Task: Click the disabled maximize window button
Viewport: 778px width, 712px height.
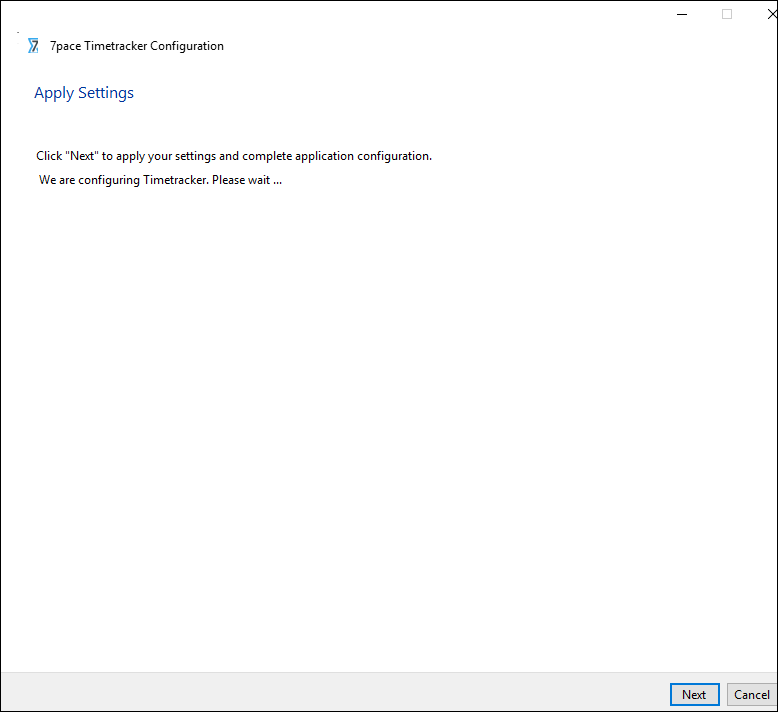Action: (727, 14)
